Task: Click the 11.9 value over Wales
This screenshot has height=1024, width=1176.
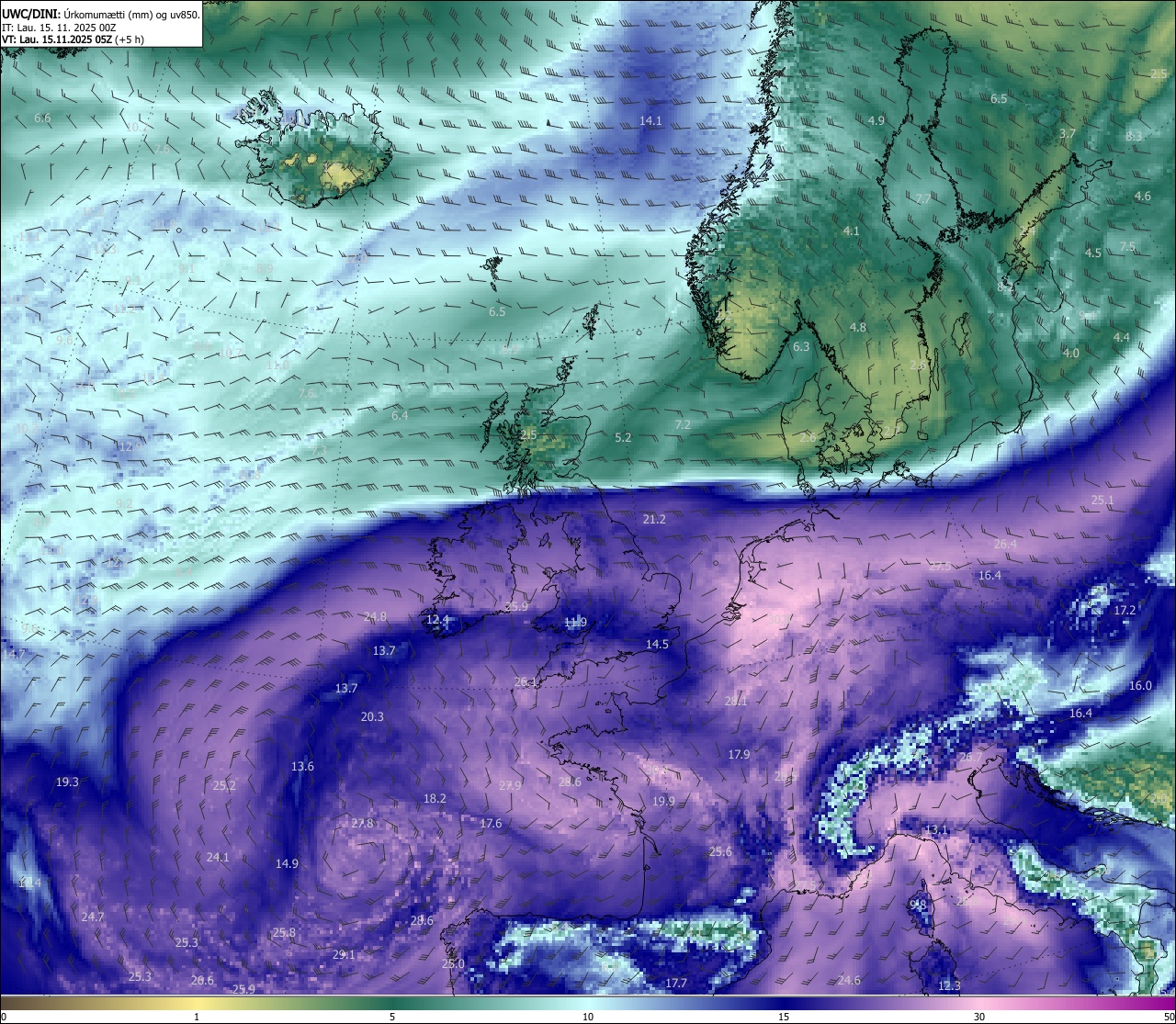Action: [x=575, y=622]
